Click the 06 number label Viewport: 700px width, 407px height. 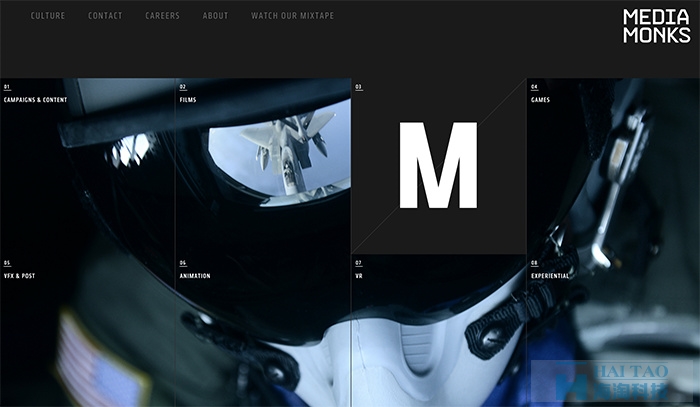tap(183, 263)
